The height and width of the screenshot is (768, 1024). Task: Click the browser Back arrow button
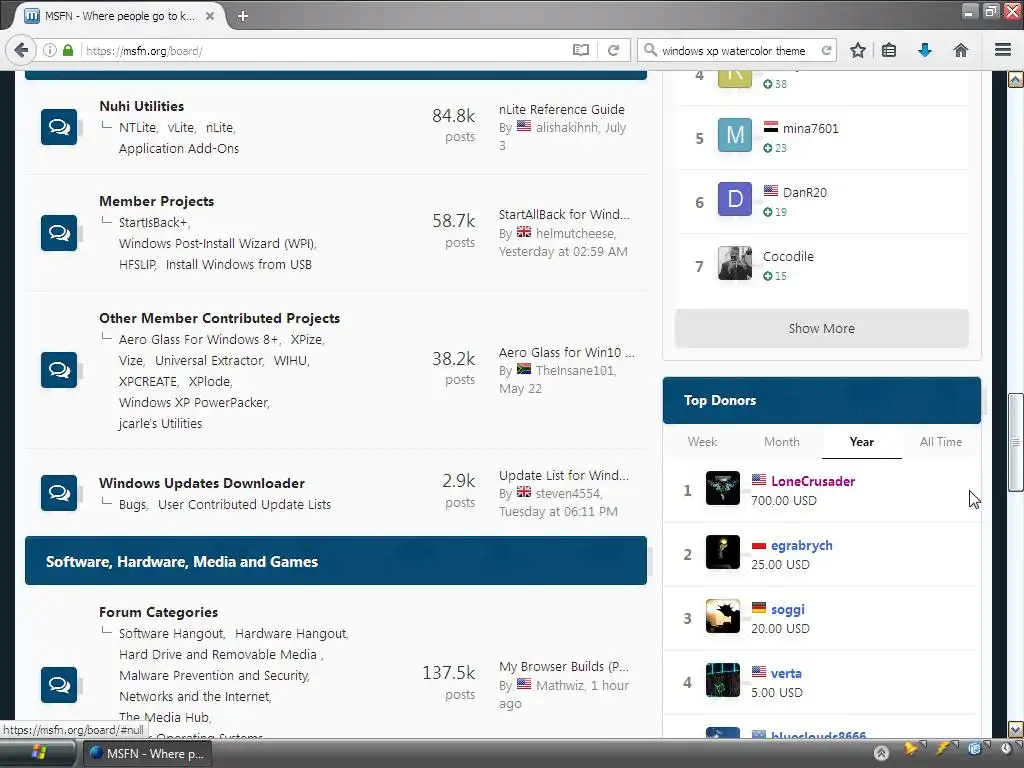[21, 50]
